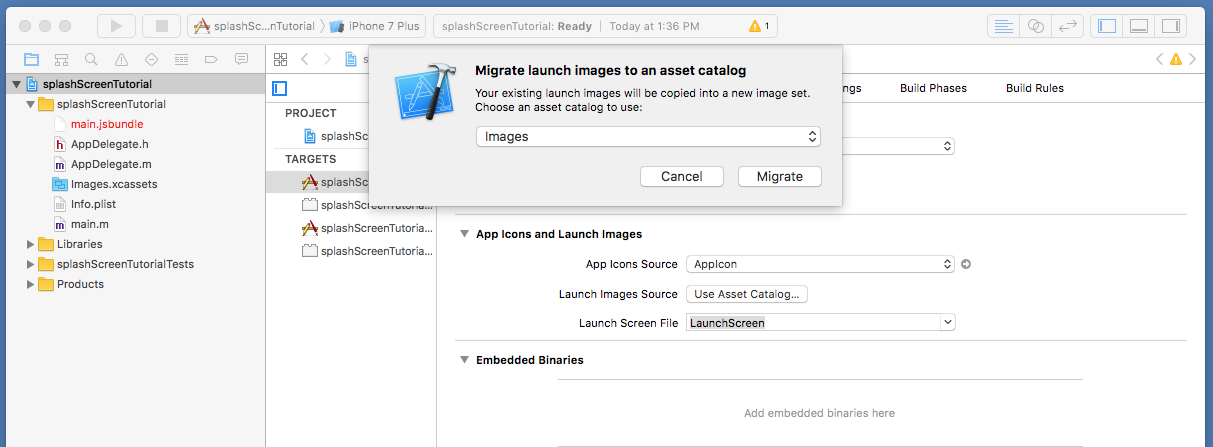The image size is (1213, 447).
Task: Collapse the splashScreenTutorial project root
Action: tap(16, 84)
